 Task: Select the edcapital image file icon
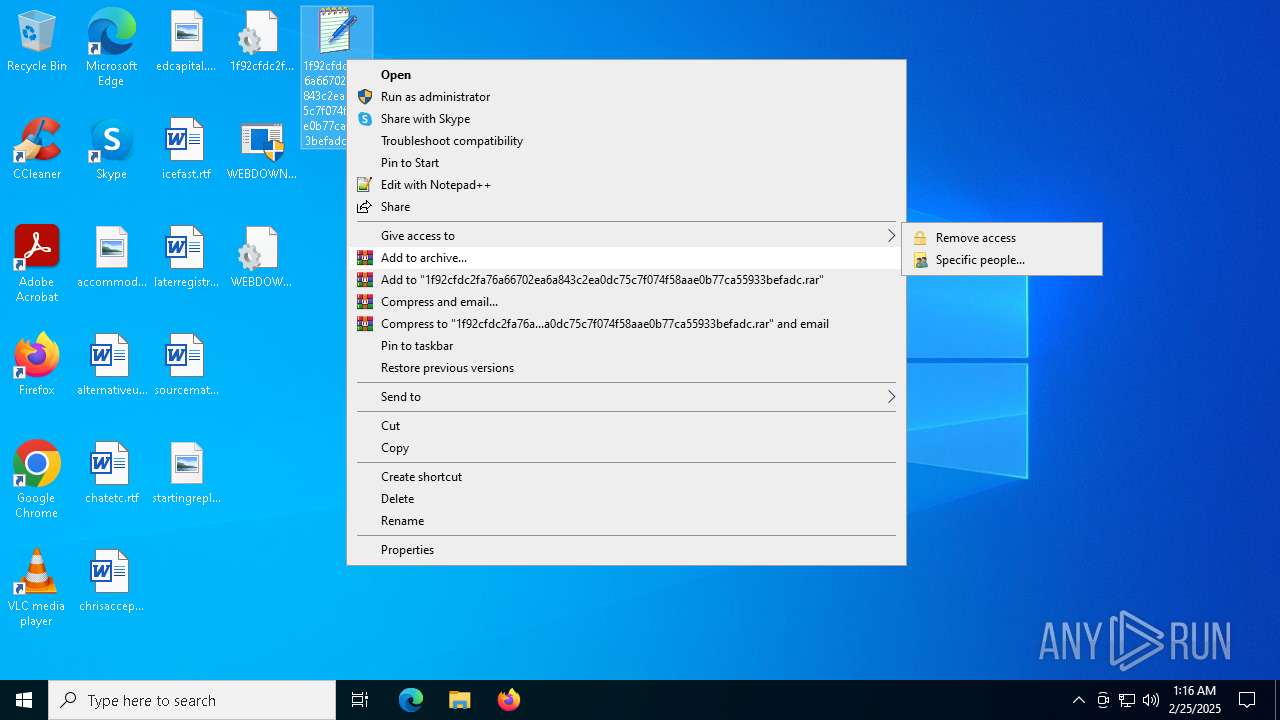click(x=186, y=42)
